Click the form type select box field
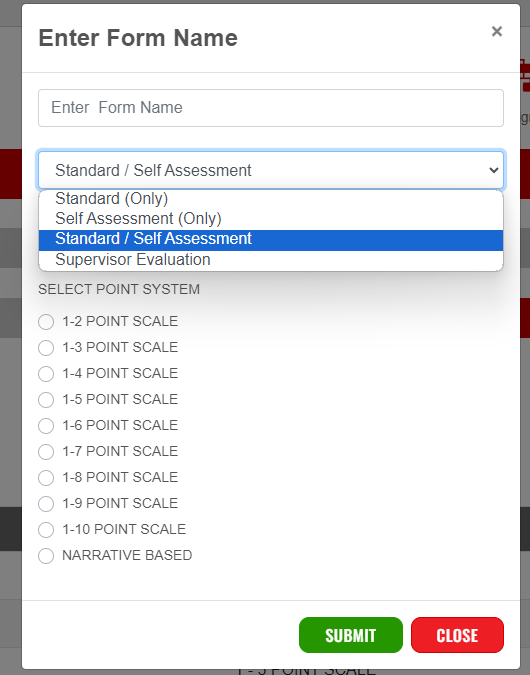This screenshot has width=530, height=675. [271, 170]
